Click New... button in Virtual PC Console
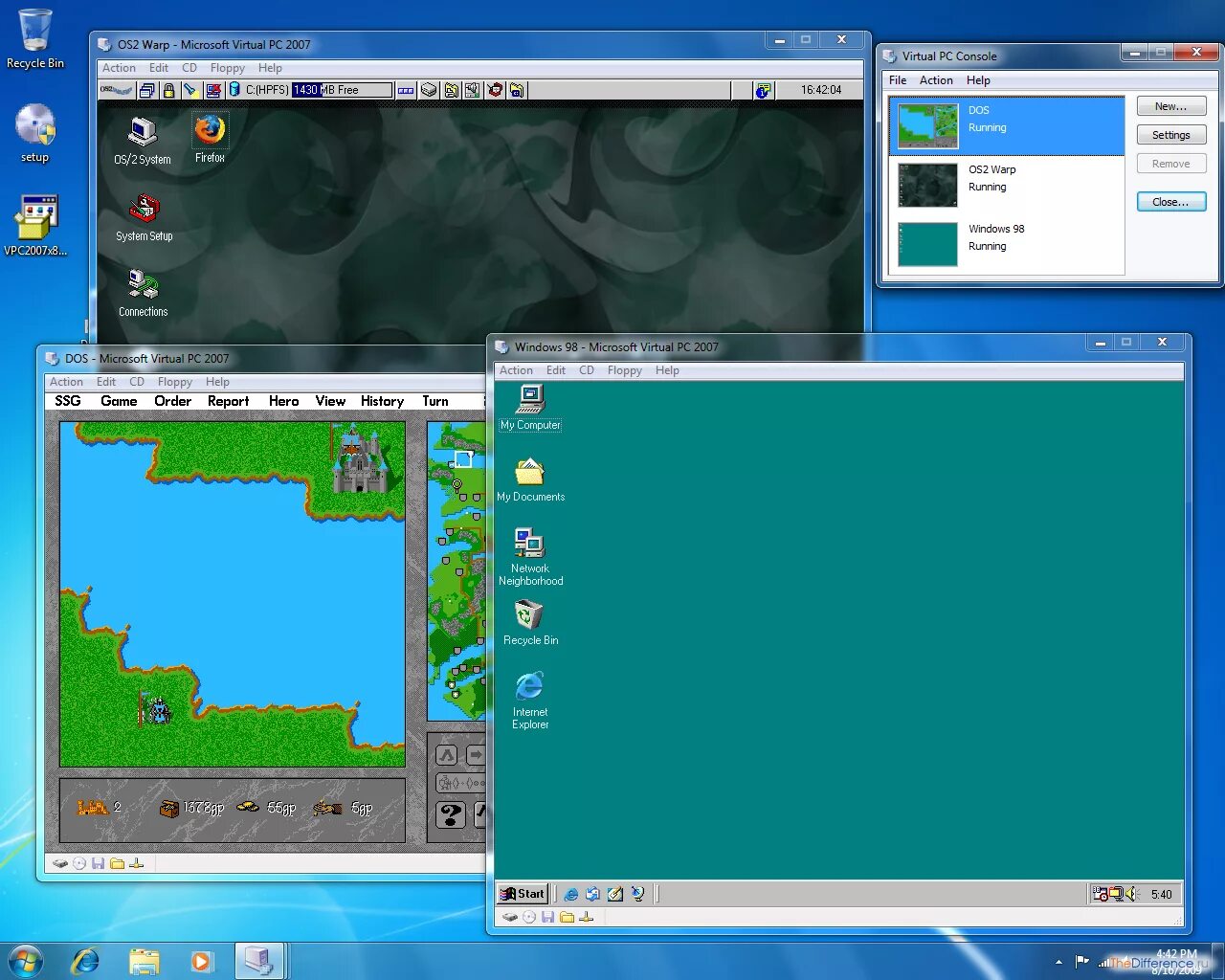Image resolution: width=1225 pixels, height=980 pixels. (x=1171, y=106)
